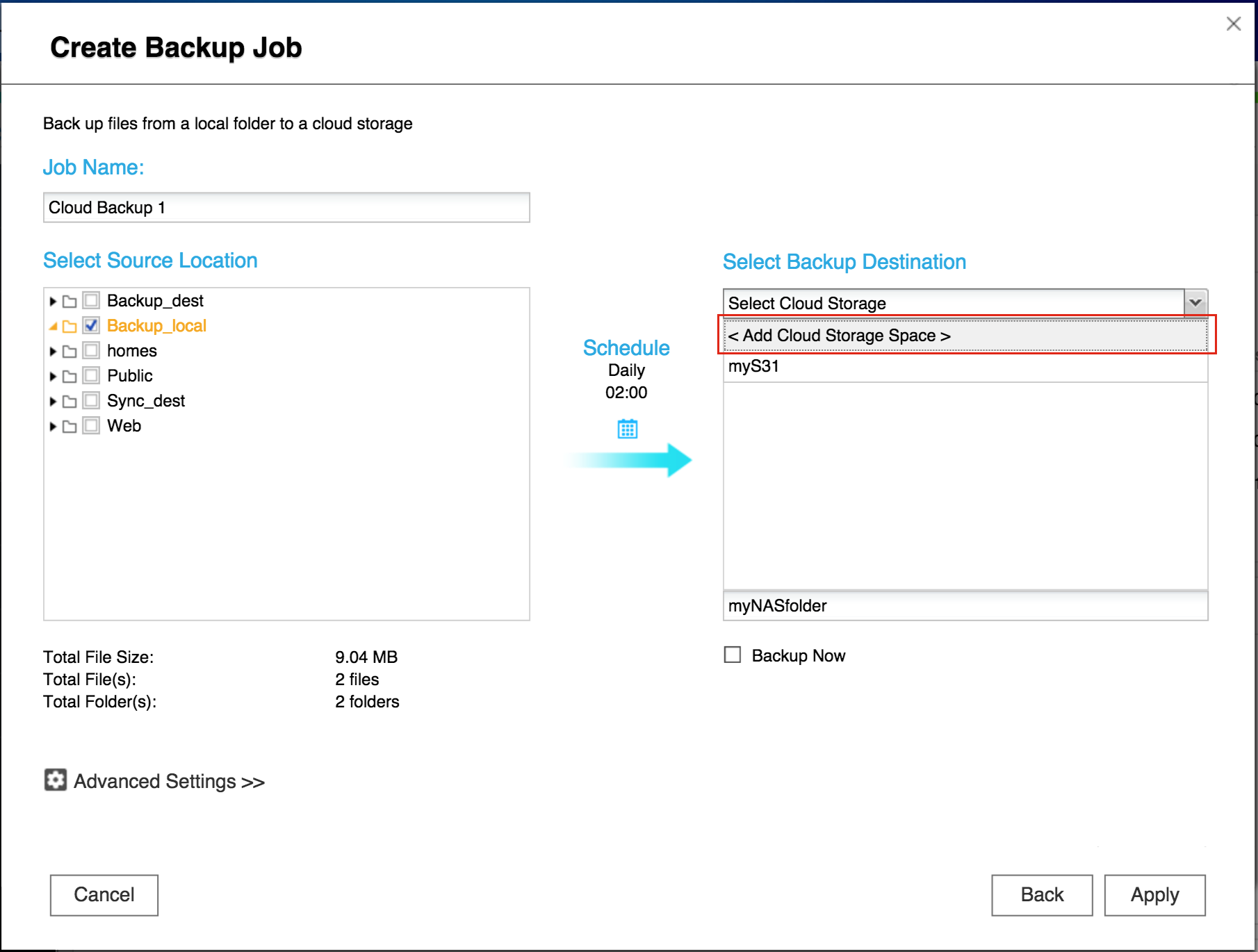Click the homes folder icon
The height and width of the screenshot is (952, 1258).
click(70, 352)
